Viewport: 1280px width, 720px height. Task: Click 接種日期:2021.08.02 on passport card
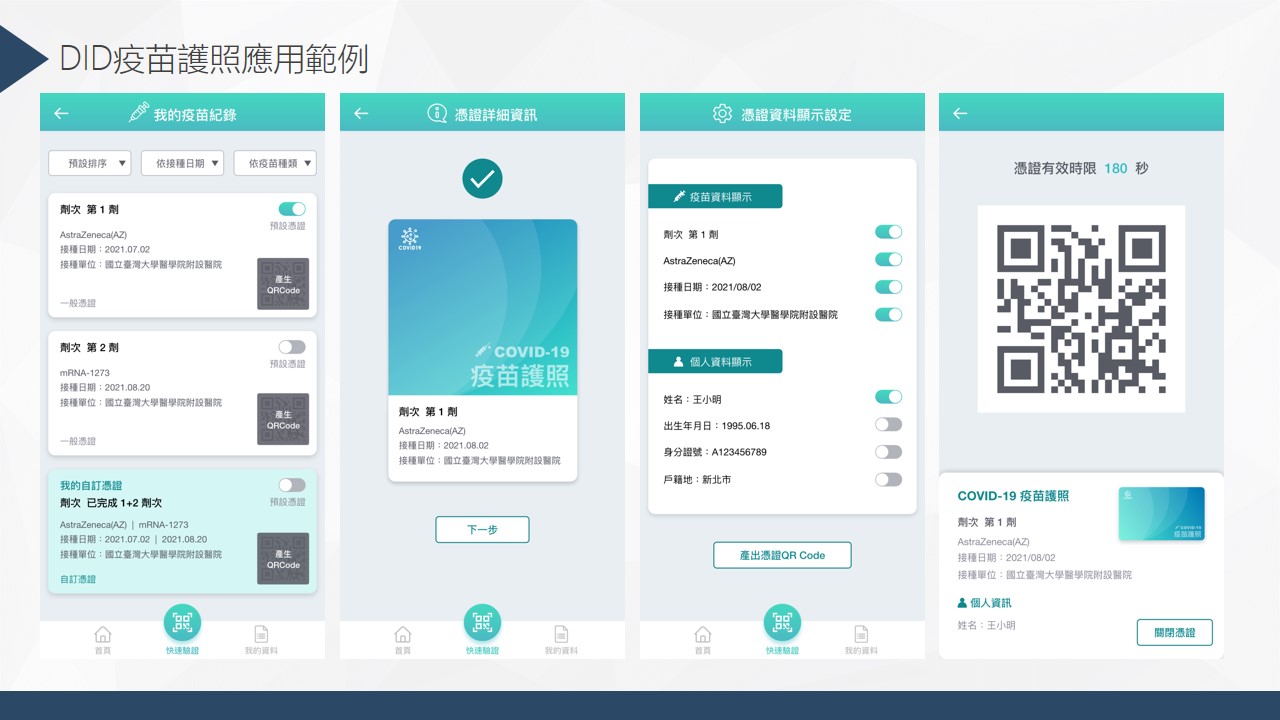coord(443,446)
